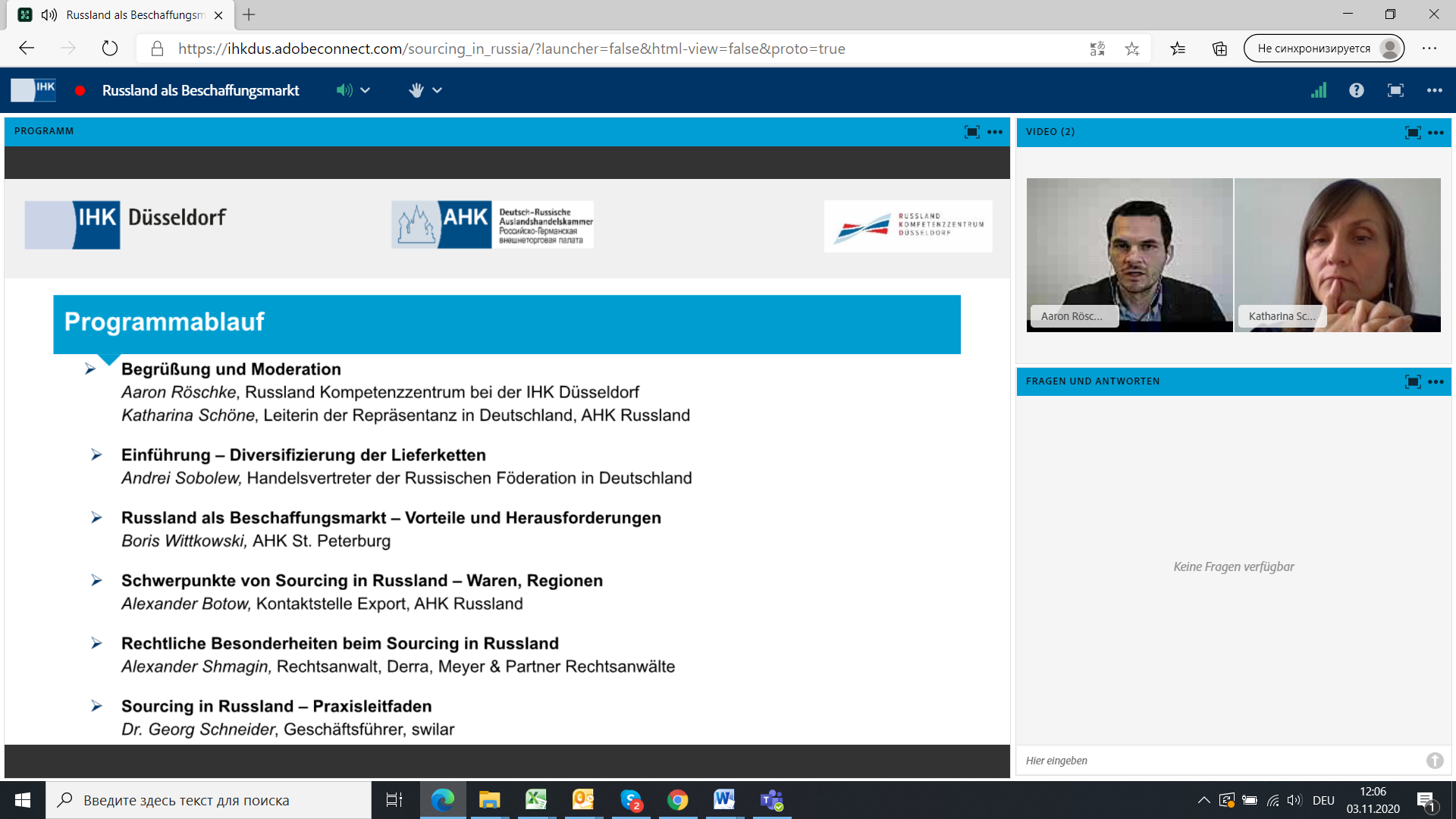Image resolution: width=1456 pixels, height=819 pixels.
Task: Open a new browser tab
Action: click(249, 14)
